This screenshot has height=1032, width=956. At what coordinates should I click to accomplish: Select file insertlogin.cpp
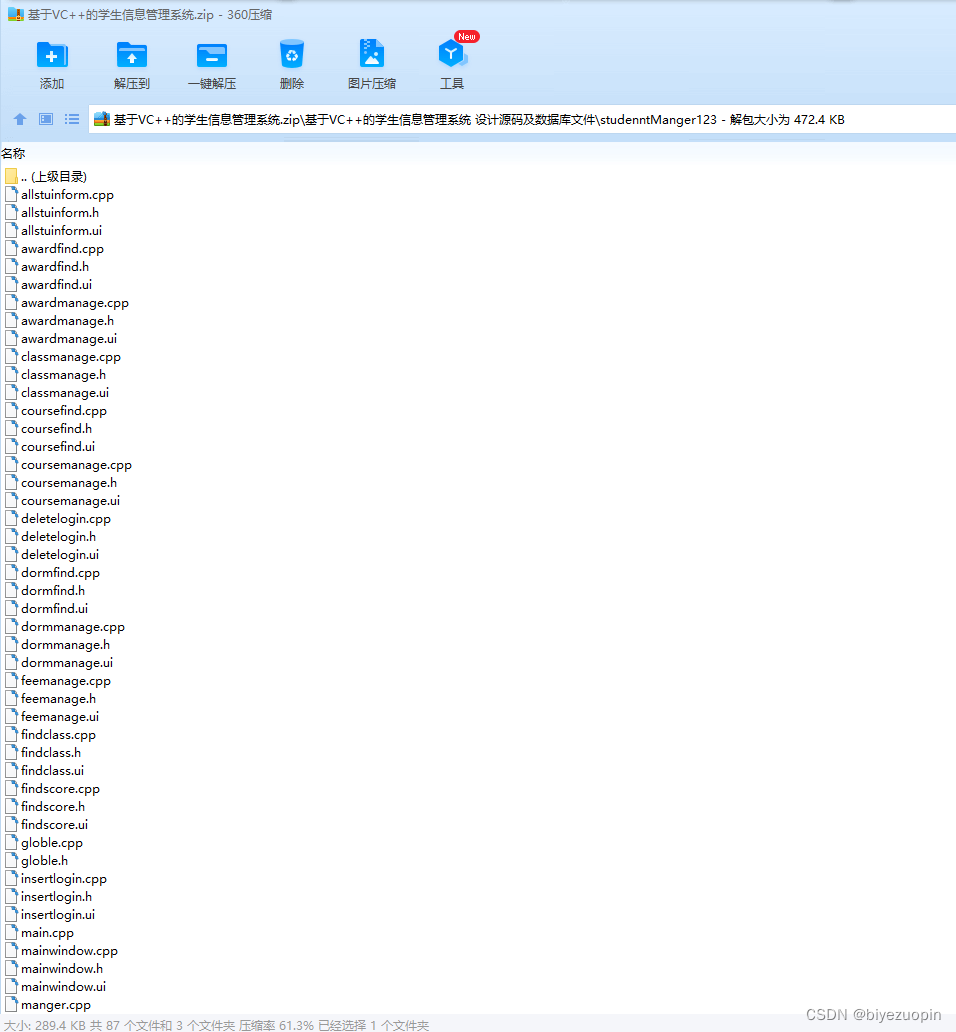(x=56, y=879)
